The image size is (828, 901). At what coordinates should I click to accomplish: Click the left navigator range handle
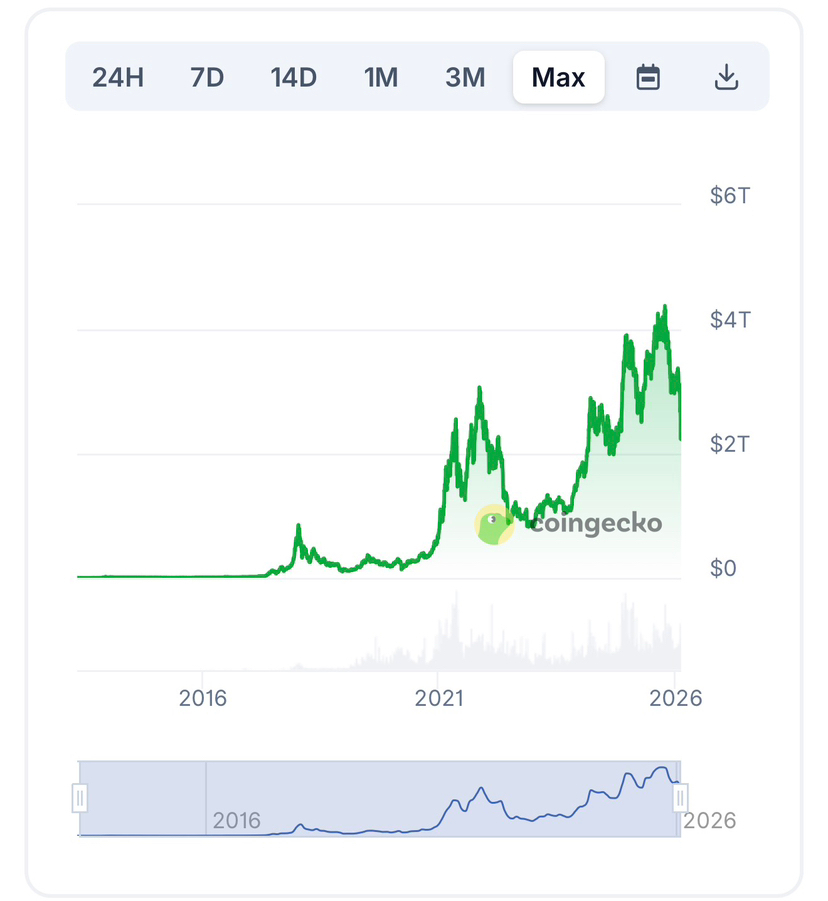80,798
